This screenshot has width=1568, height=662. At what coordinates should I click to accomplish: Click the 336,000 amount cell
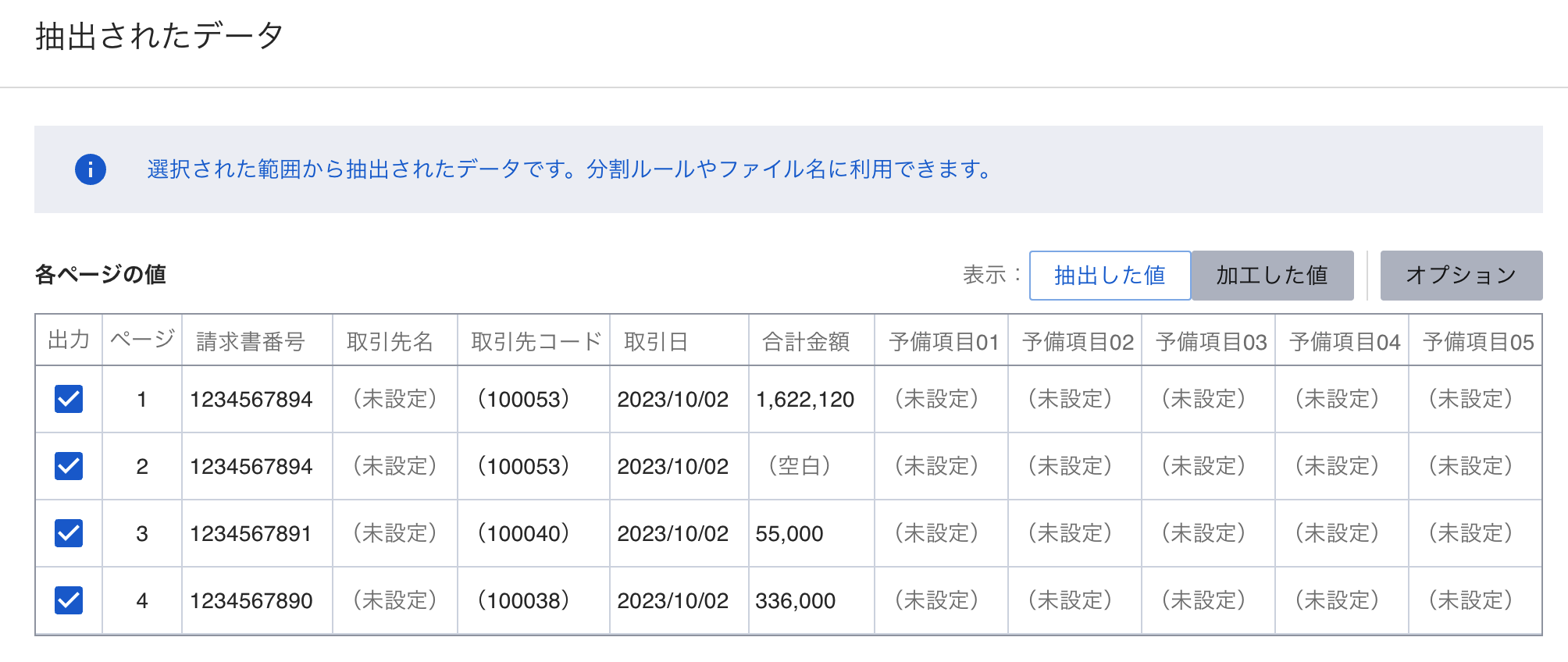(x=795, y=601)
